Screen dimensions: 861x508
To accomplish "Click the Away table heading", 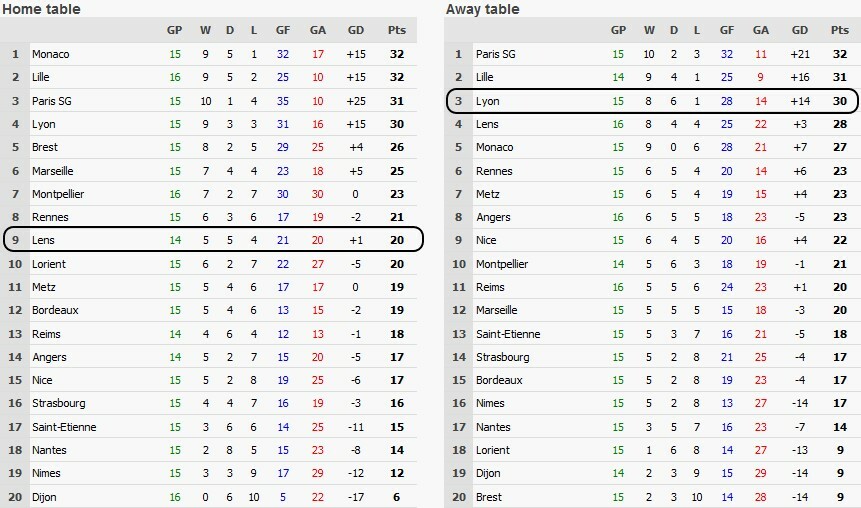I will tap(485, 9).
